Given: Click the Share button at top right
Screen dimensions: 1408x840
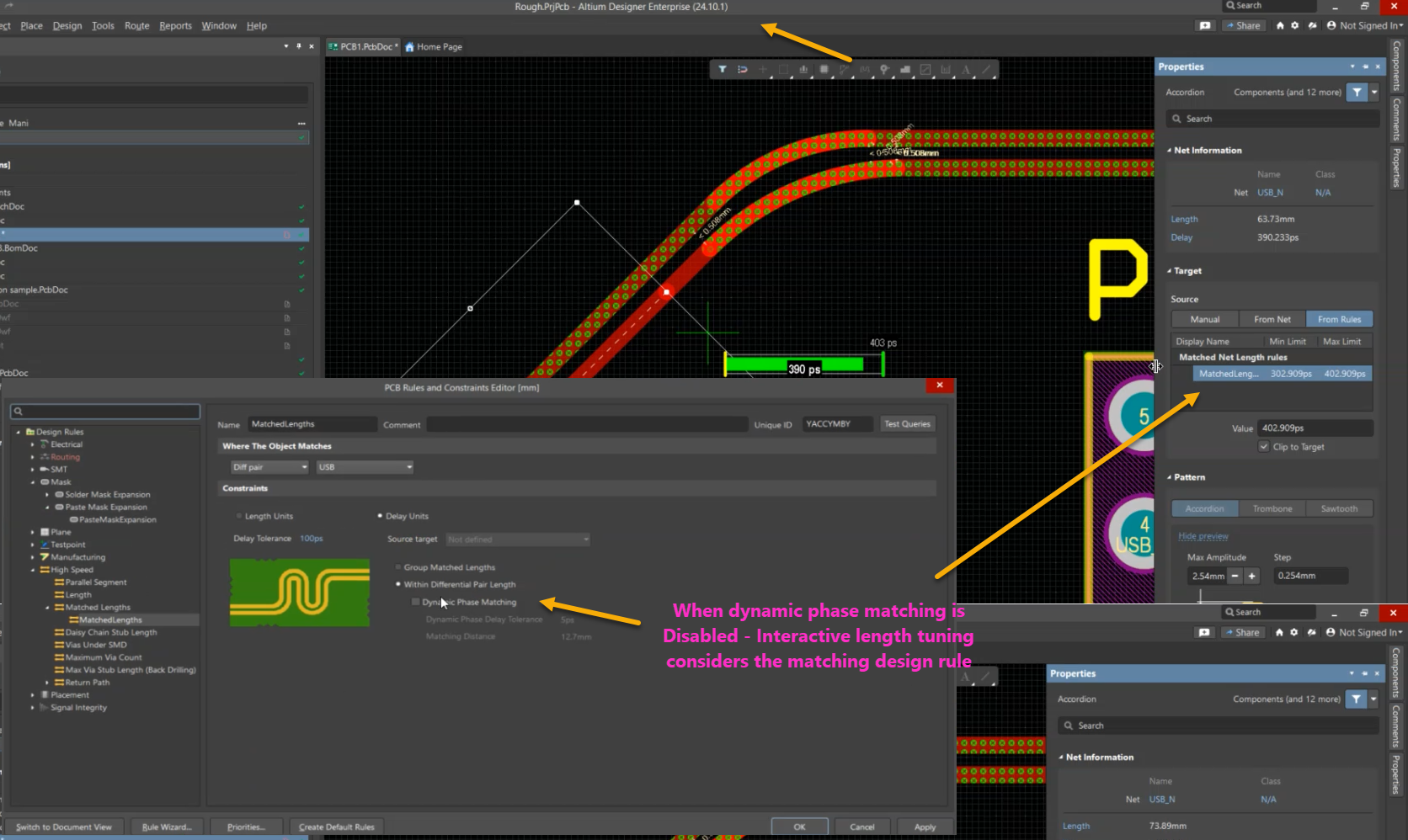Looking at the screenshot, I should pos(1242,25).
